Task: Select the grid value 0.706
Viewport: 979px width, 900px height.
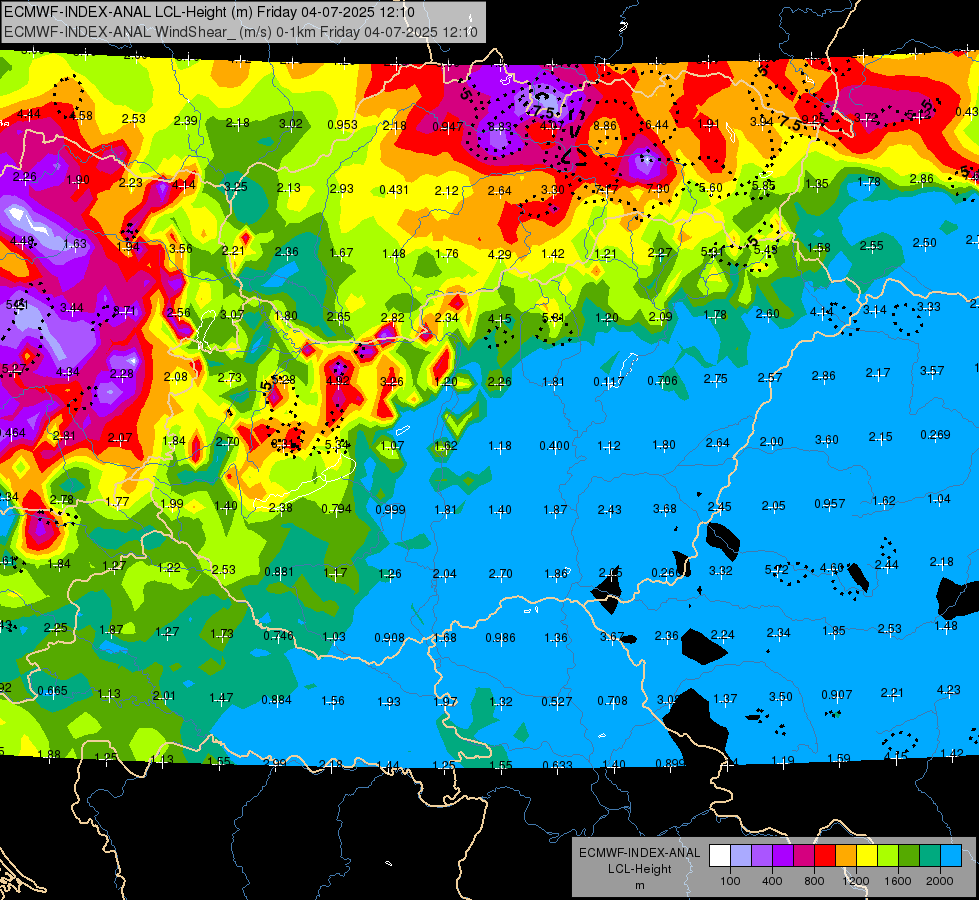Action: point(662,380)
